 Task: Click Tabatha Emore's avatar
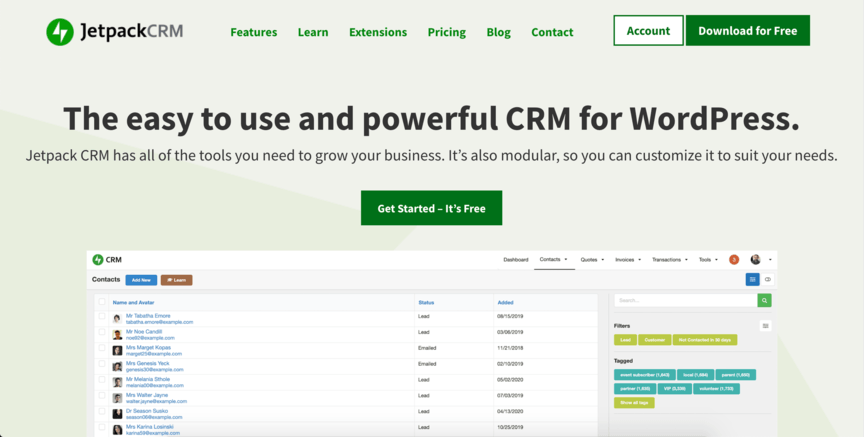point(117,319)
